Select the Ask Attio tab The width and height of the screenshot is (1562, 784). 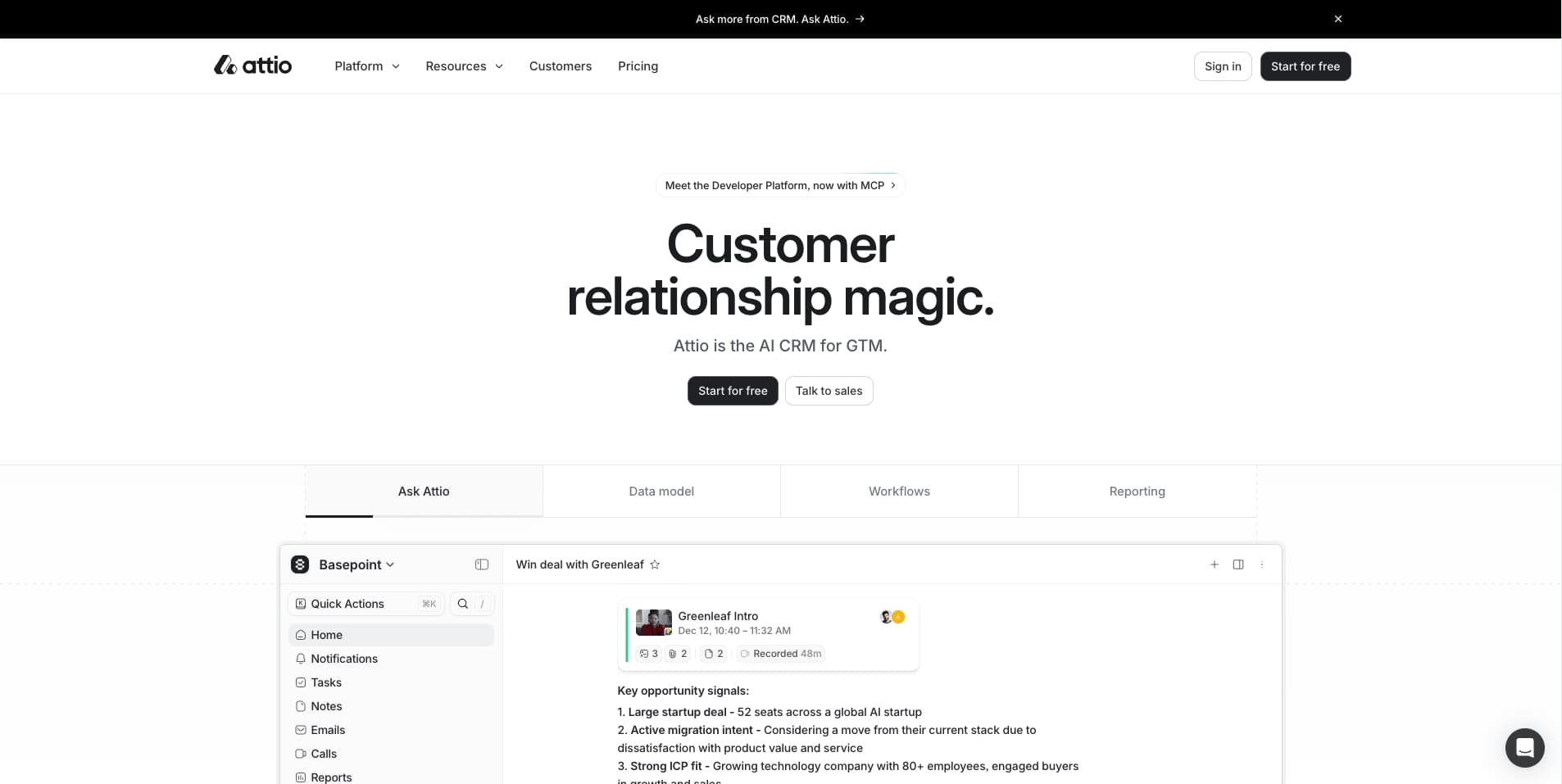point(424,492)
